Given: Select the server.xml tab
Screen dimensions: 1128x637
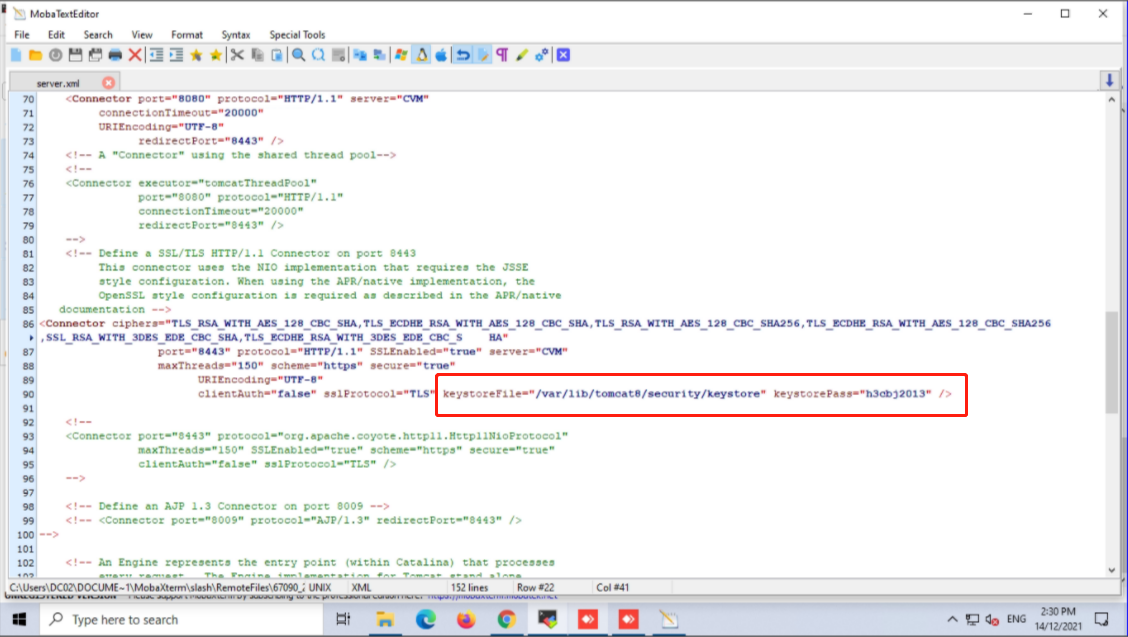Looking at the screenshot, I should (x=58, y=83).
